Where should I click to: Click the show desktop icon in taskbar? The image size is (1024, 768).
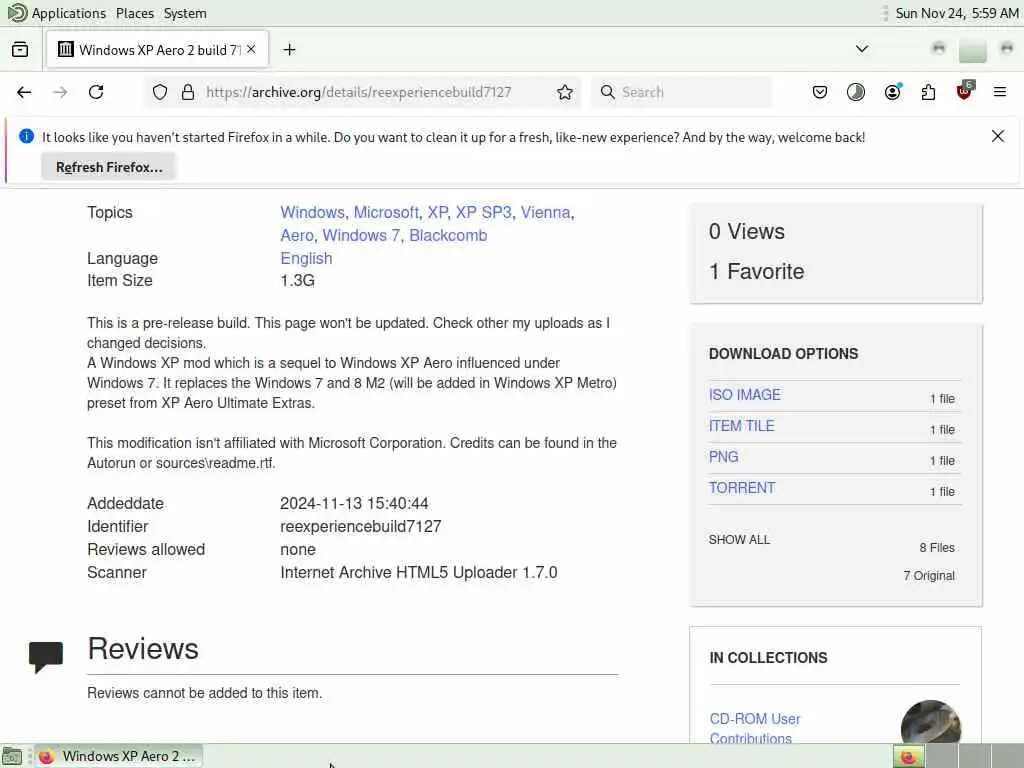coord(12,756)
